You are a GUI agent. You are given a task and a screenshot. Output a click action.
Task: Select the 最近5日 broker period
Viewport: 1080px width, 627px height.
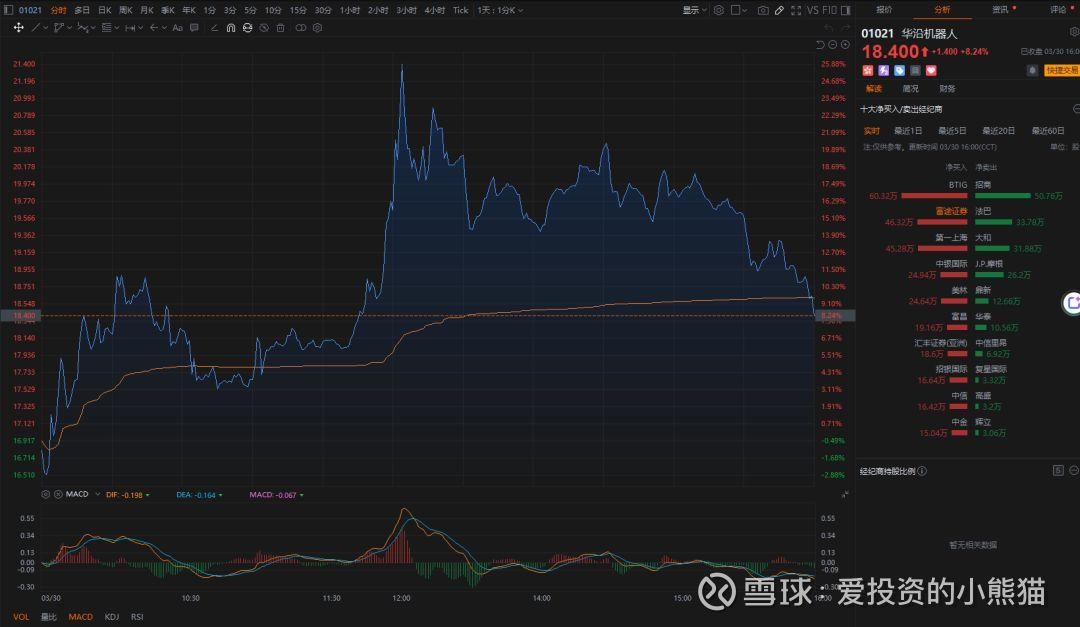(952, 131)
